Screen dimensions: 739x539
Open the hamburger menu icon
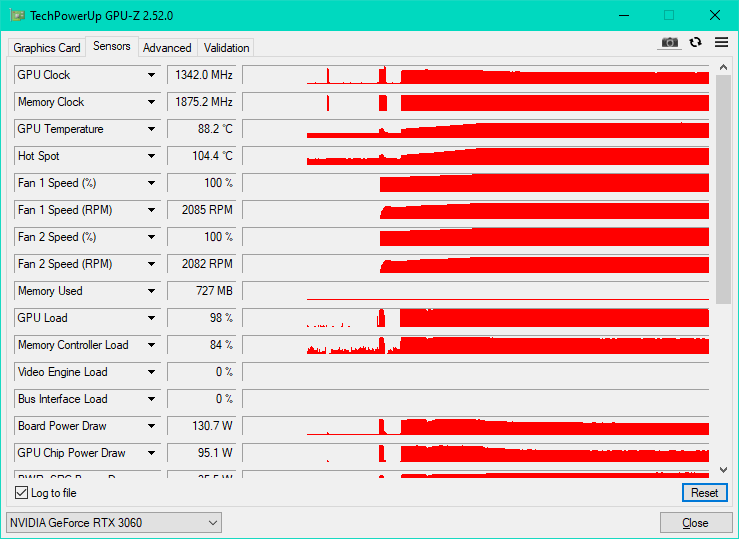coord(722,42)
